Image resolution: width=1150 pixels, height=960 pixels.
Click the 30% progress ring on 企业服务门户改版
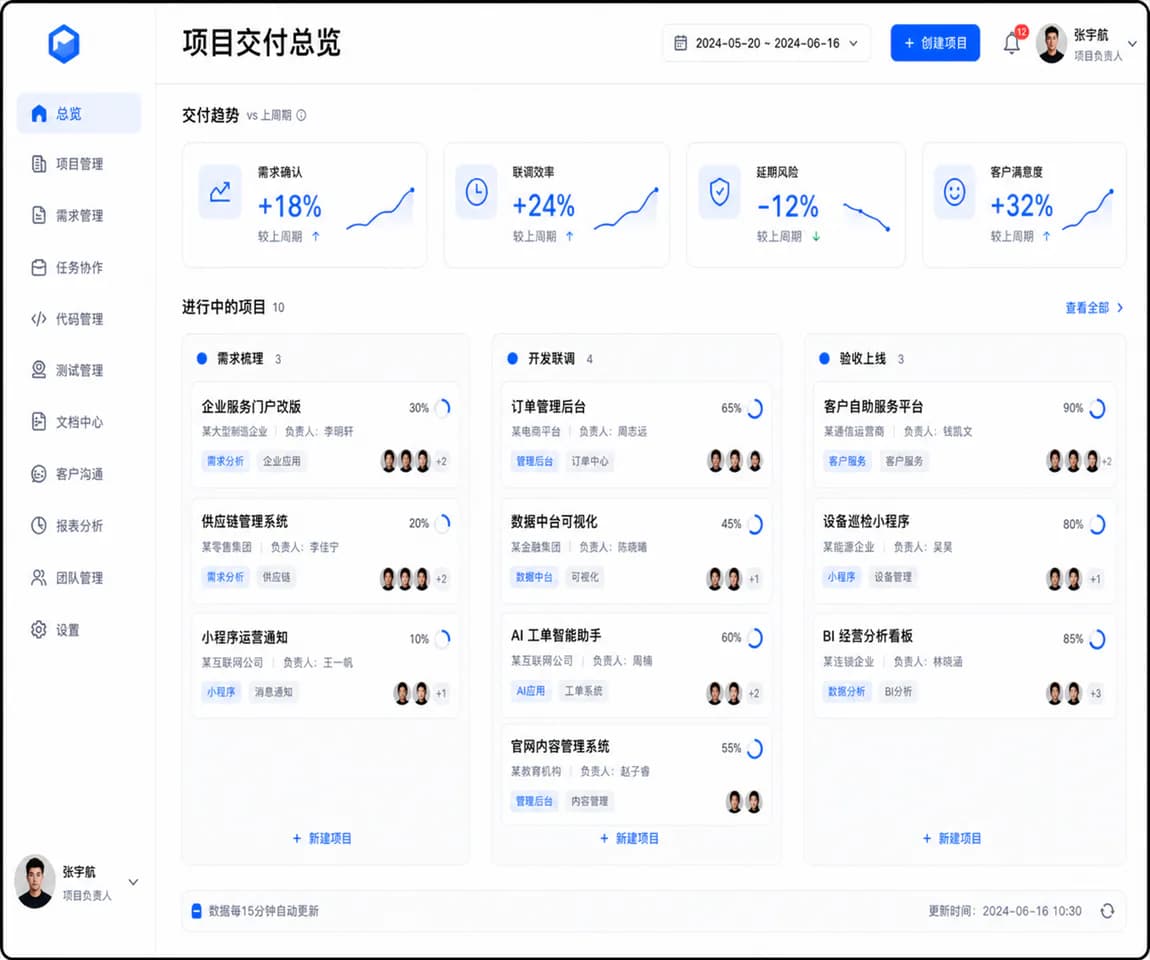tap(442, 408)
